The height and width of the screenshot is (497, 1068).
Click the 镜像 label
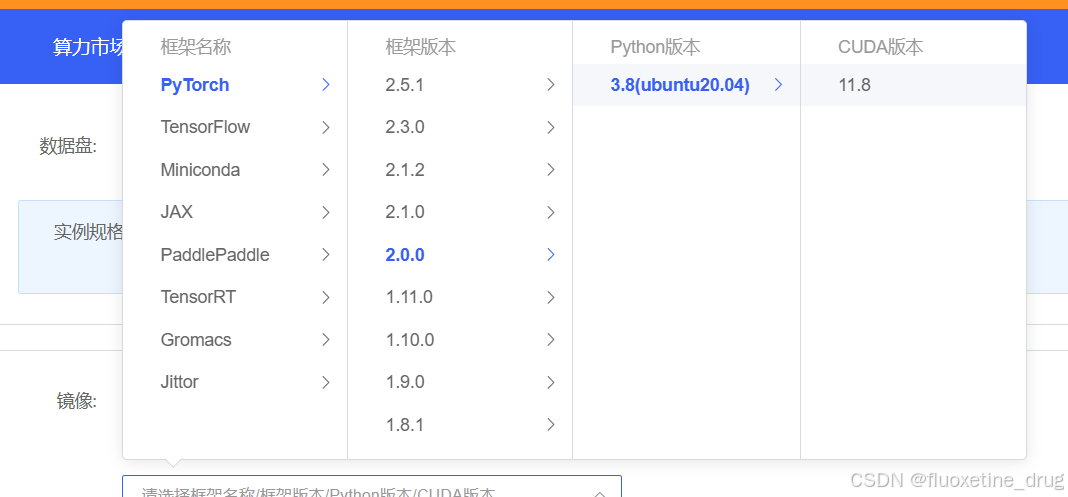pyautogui.click(x=77, y=402)
